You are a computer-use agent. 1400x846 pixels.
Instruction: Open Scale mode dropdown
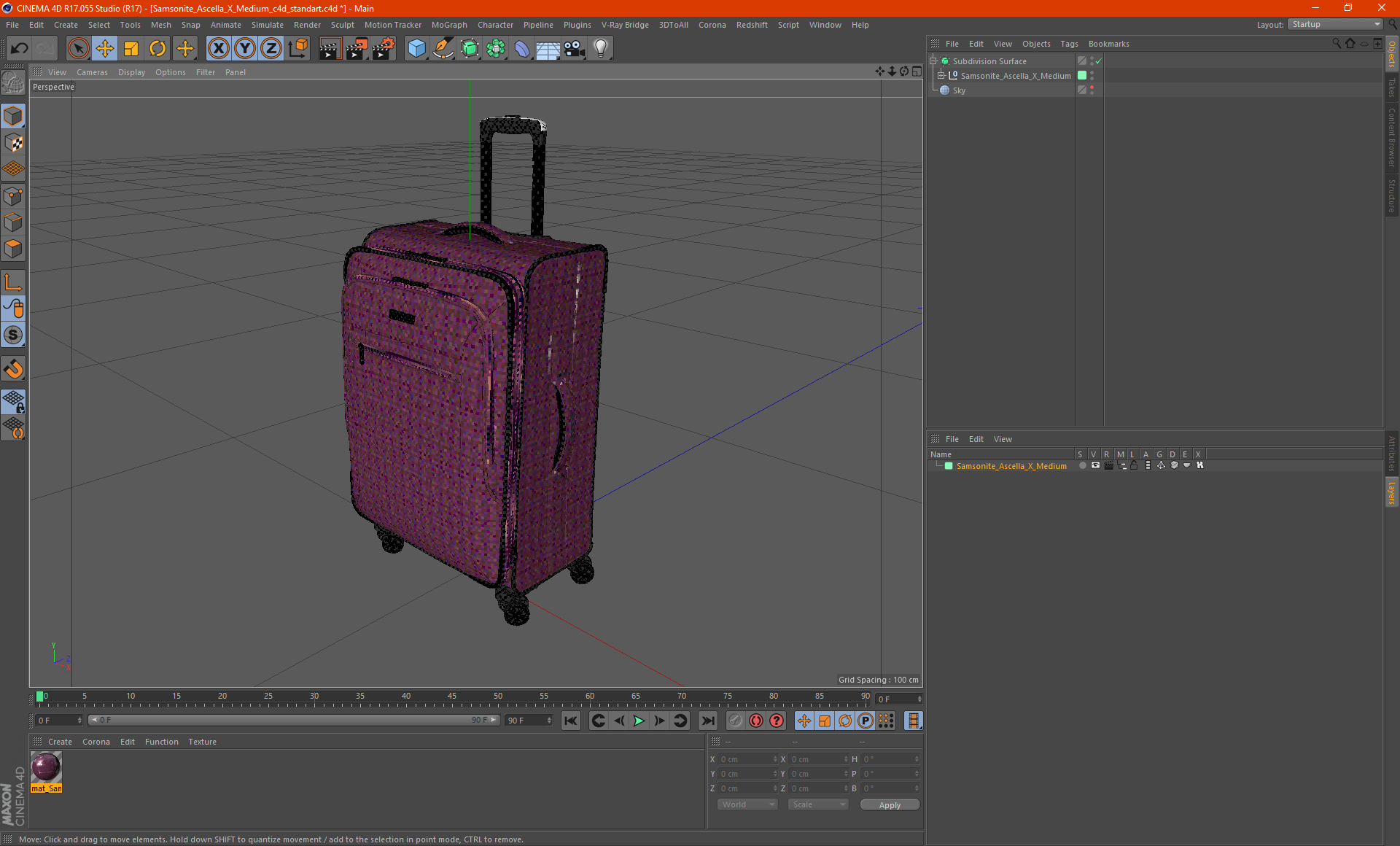pyautogui.click(x=818, y=804)
